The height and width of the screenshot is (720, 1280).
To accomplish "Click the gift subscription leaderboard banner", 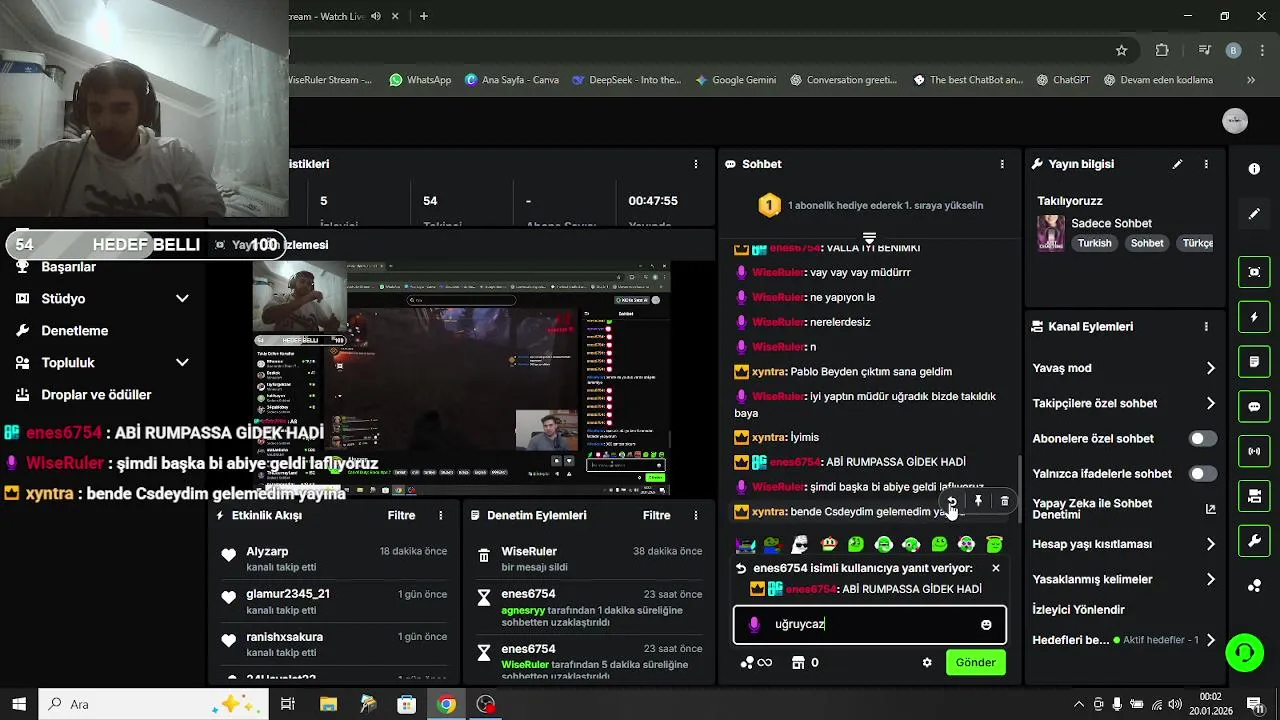I will click(870, 205).
